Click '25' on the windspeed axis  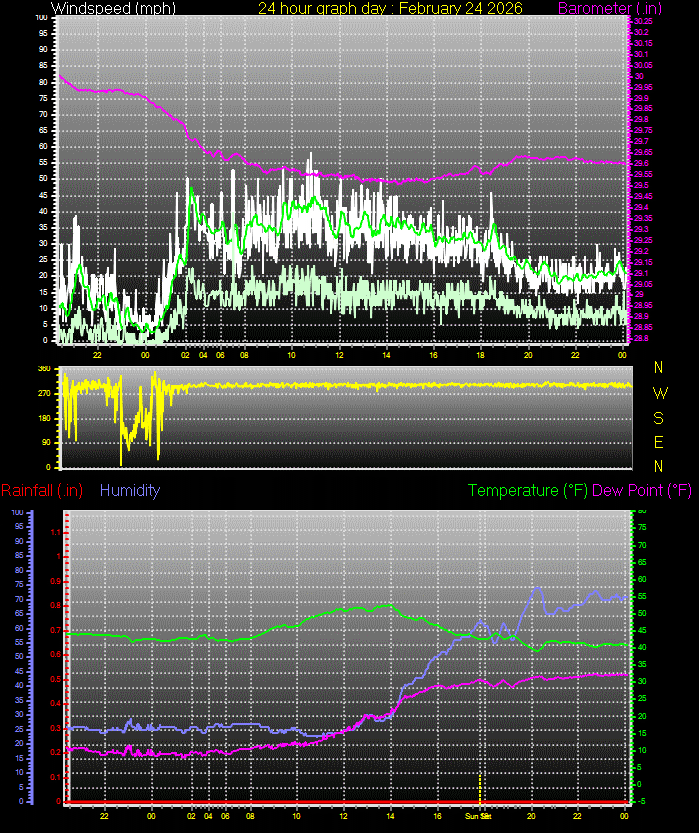(x=43, y=259)
